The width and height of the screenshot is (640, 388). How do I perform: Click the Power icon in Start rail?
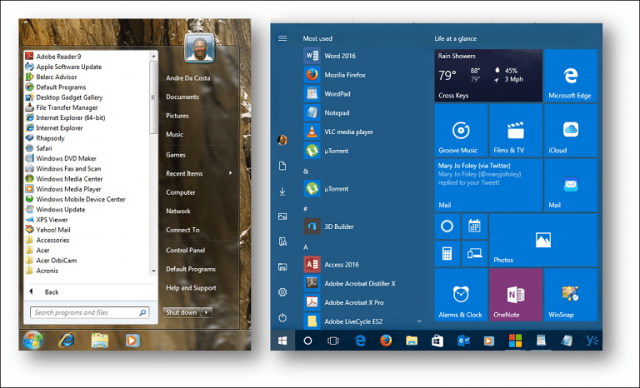pyautogui.click(x=282, y=317)
